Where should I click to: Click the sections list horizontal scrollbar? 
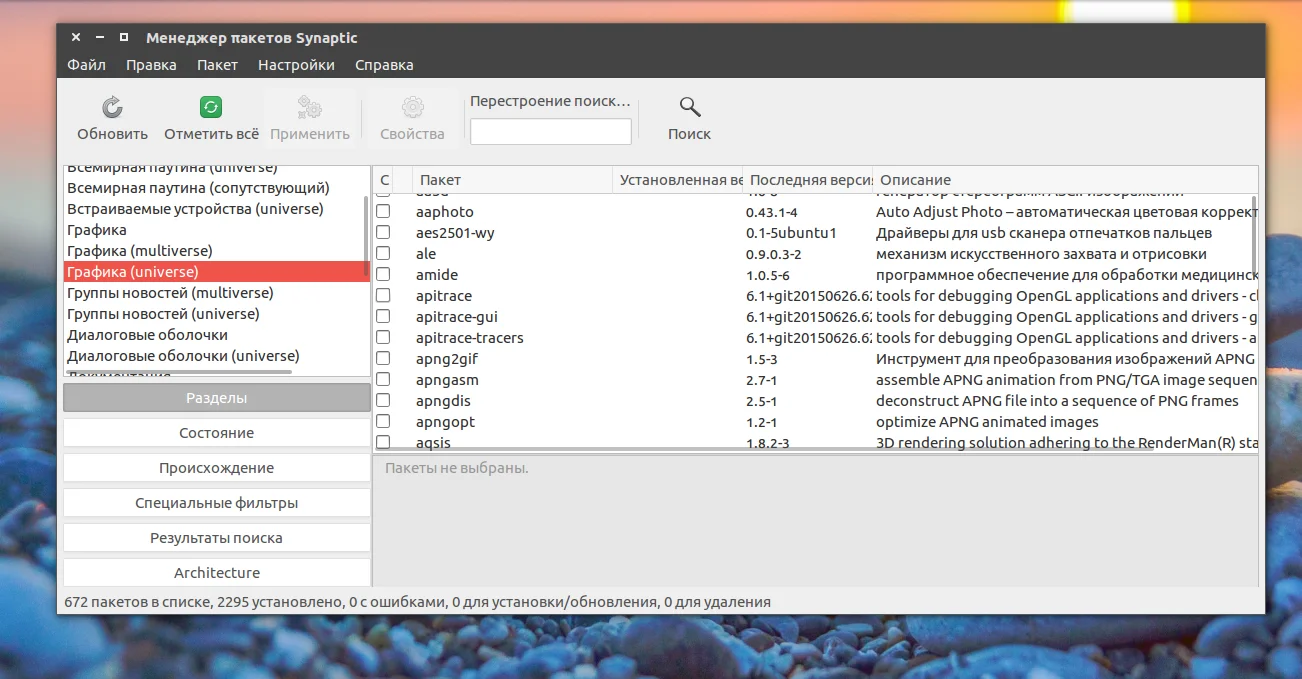(x=178, y=372)
